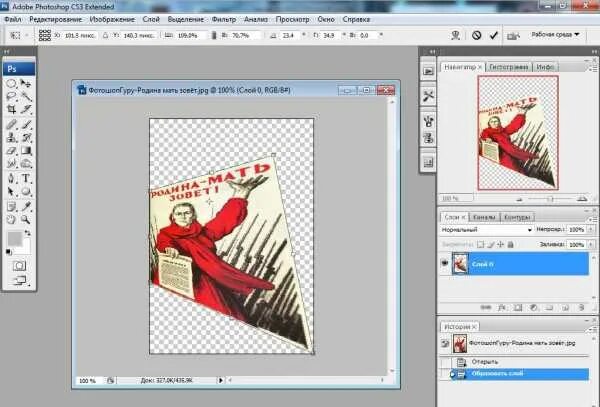The image size is (600, 407).
Task: Commit the transform with the checkmark
Action: pos(494,35)
